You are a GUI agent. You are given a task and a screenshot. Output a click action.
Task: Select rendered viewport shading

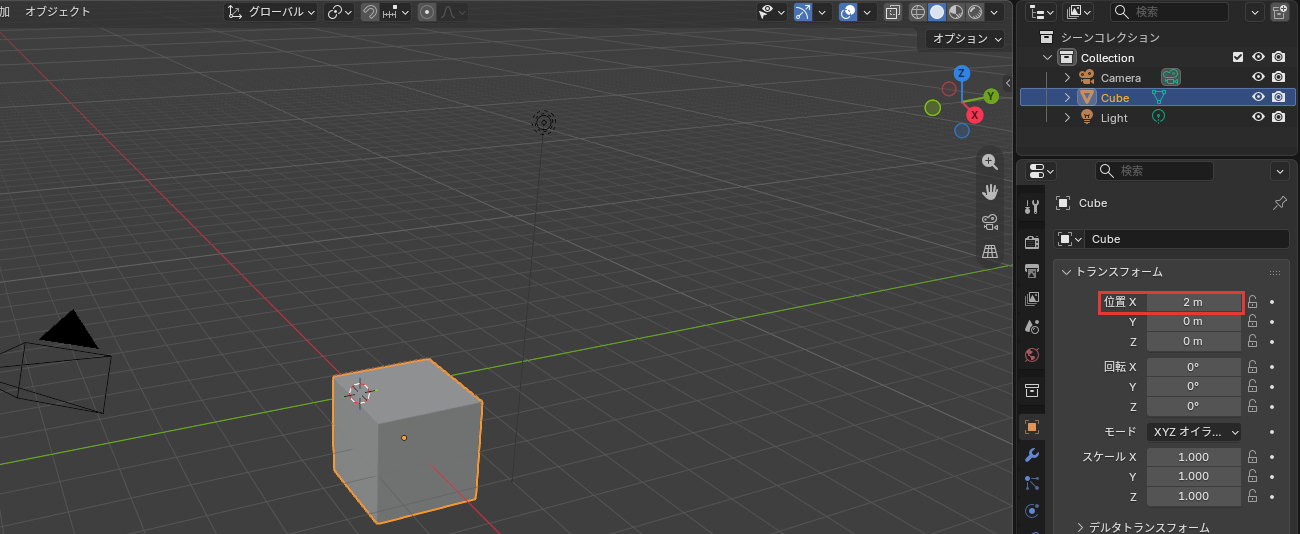click(973, 12)
